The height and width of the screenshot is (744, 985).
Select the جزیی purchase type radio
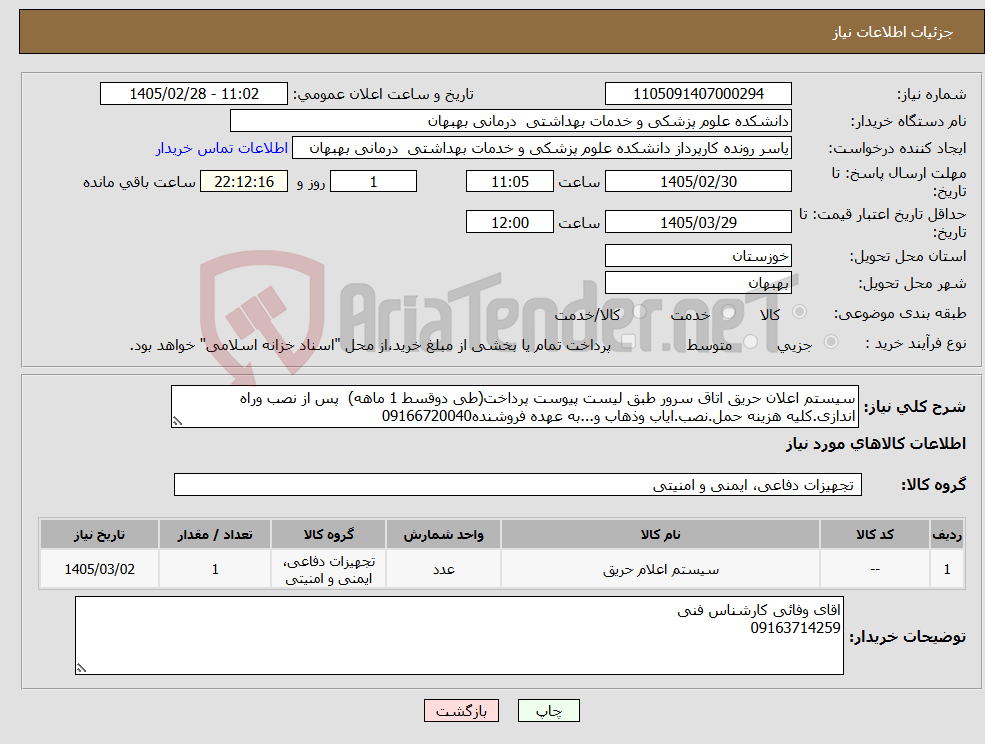[830, 342]
